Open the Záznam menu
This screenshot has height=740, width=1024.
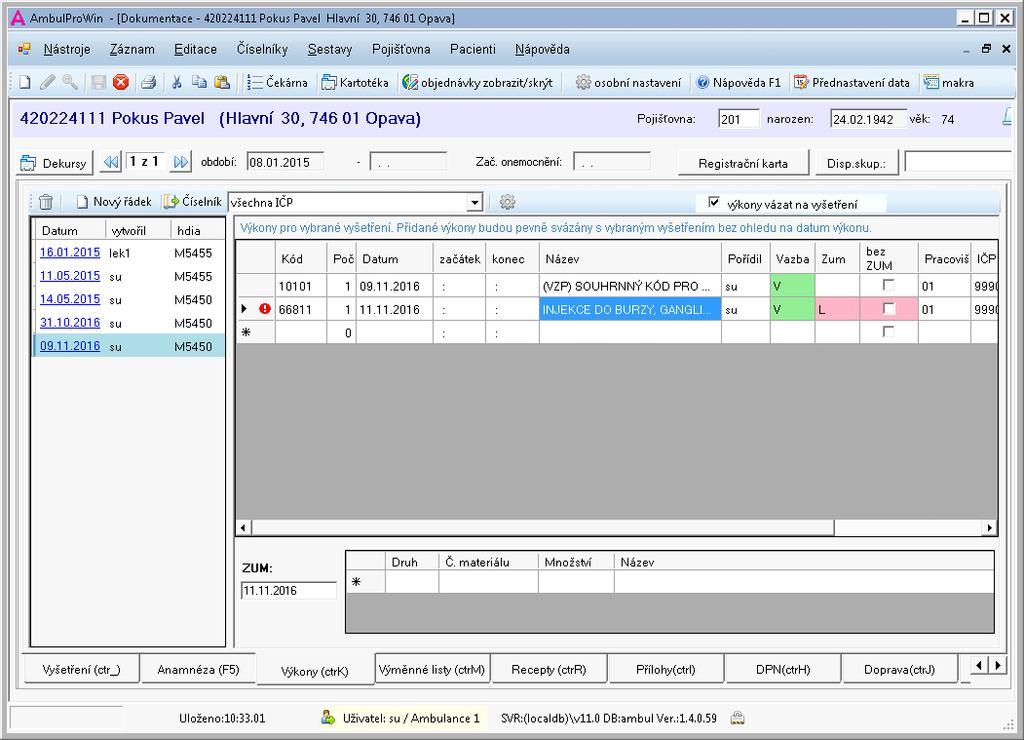(132, 49)
